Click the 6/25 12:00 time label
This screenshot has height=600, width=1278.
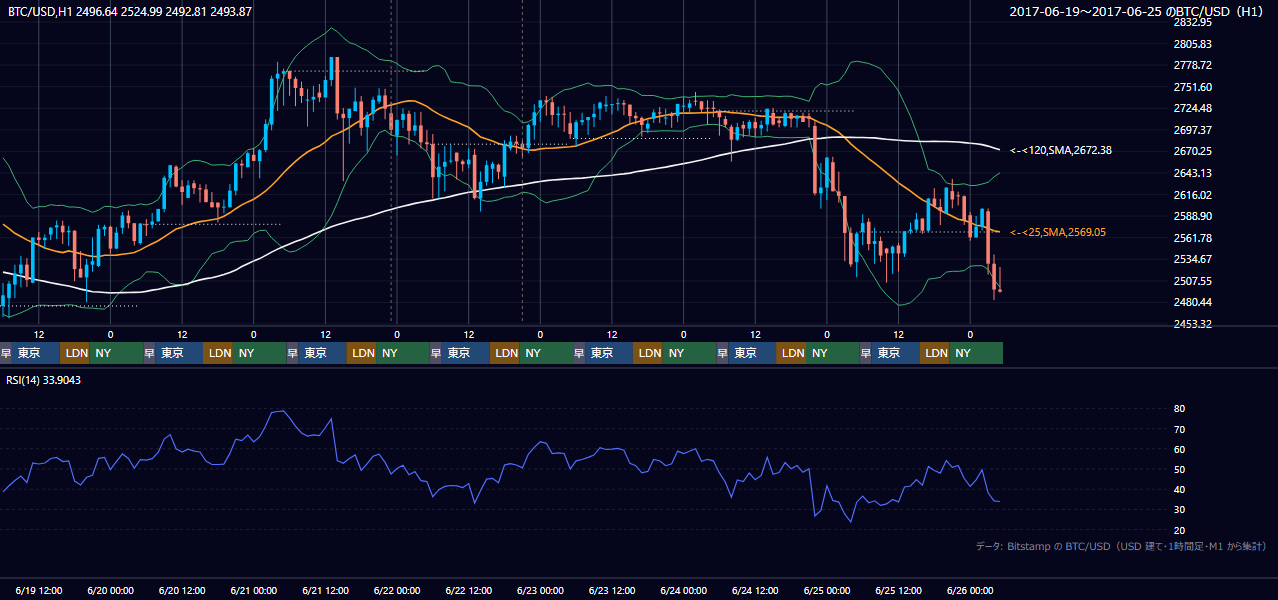coord(898,590)
